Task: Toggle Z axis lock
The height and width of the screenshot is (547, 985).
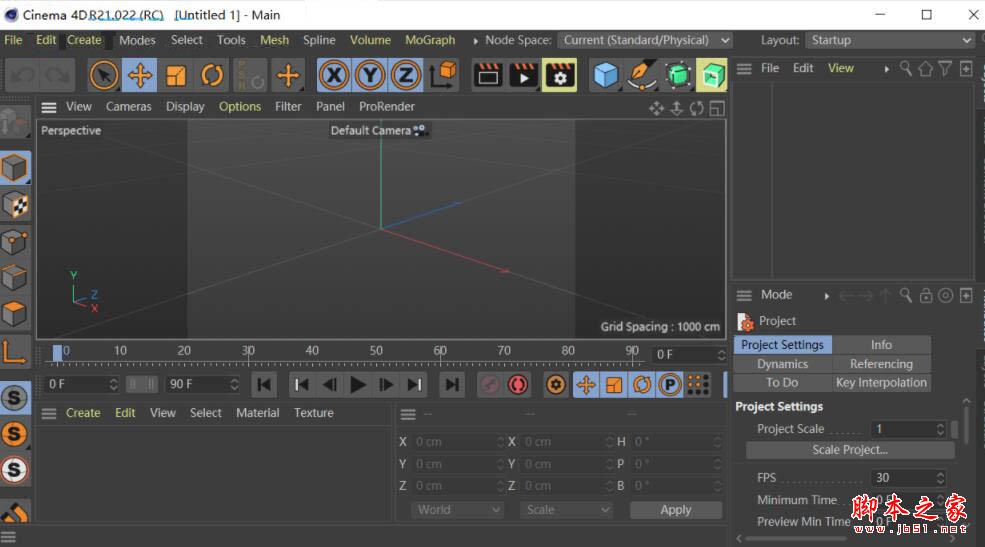Action: click(406, 76)
